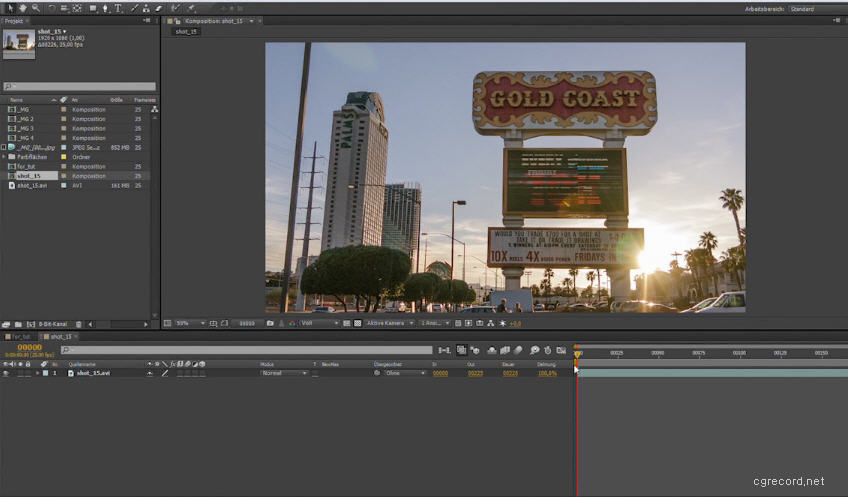Viewport: 848px width, 497px height.
Task: Select the Type text tool
Action: 118,8
